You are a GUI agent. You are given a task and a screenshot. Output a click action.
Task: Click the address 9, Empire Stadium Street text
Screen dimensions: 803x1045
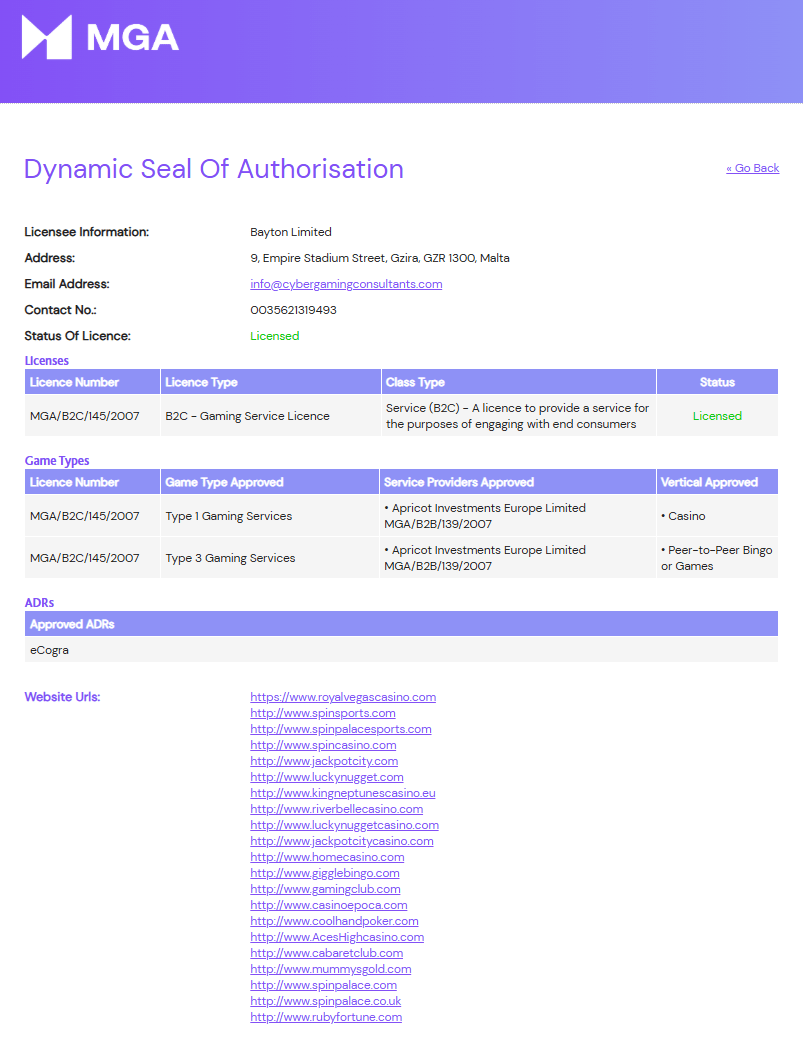point(380,258)
